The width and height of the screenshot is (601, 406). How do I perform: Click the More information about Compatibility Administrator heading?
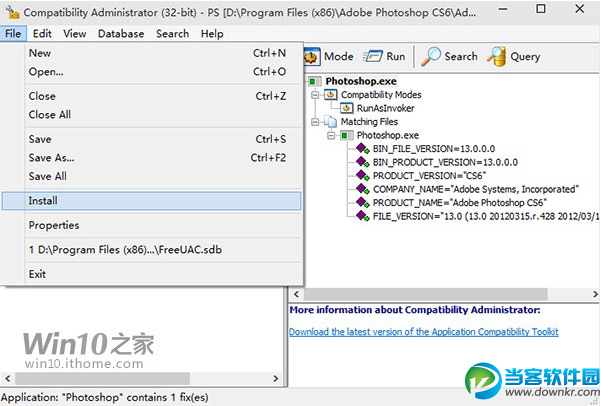click(x=415, y=310)
